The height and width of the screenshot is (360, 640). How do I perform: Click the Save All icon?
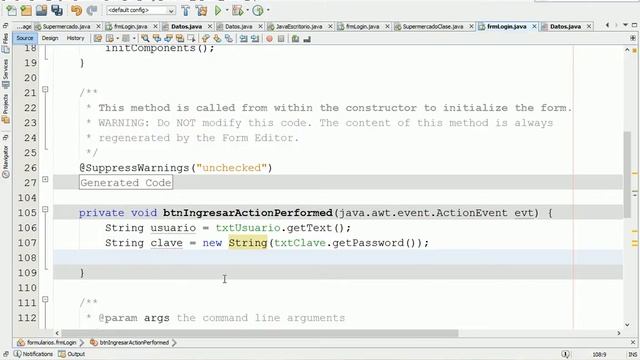pos(57,10)
